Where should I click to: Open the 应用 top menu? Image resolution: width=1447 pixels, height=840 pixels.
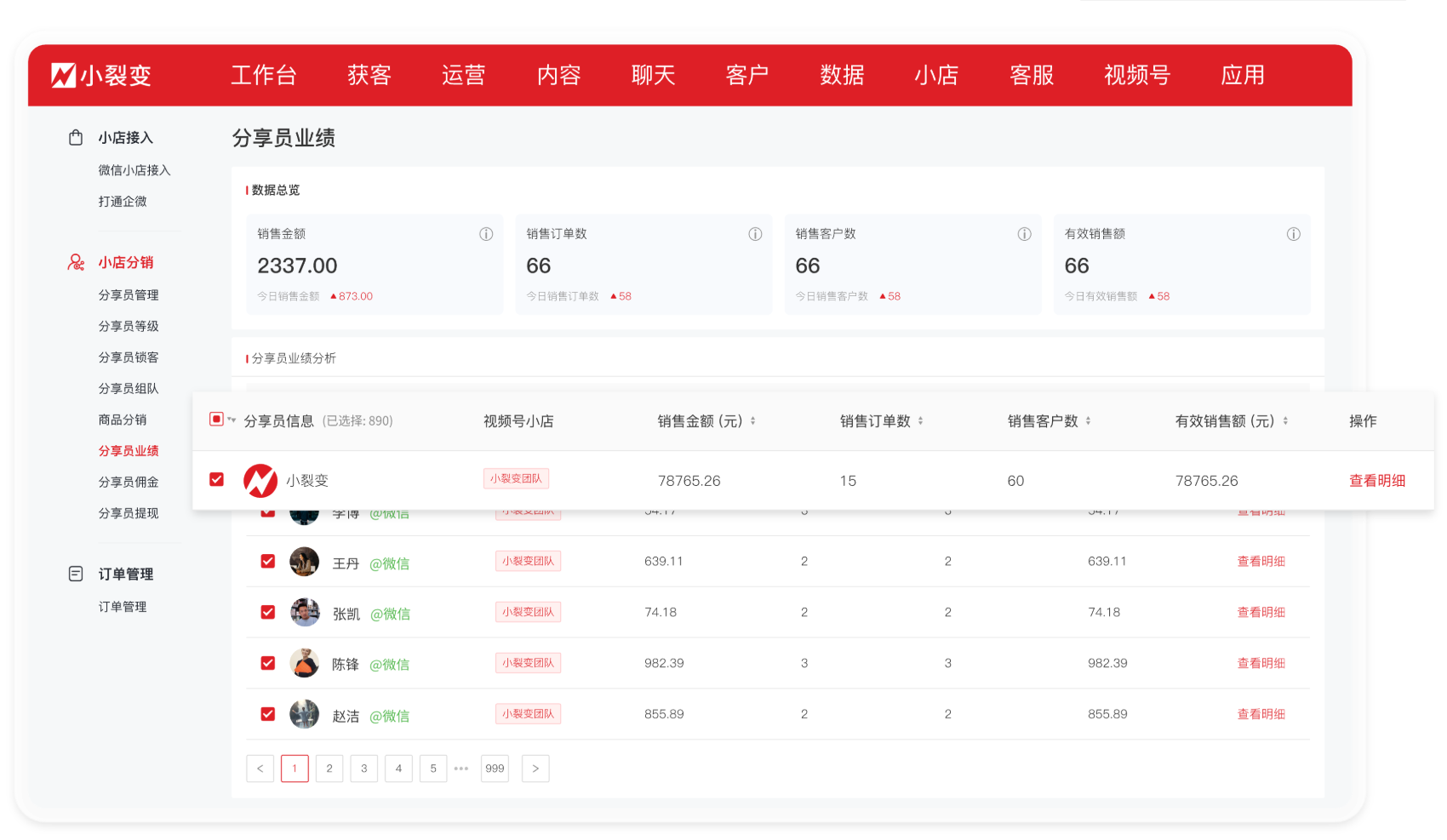[1243, 75]
